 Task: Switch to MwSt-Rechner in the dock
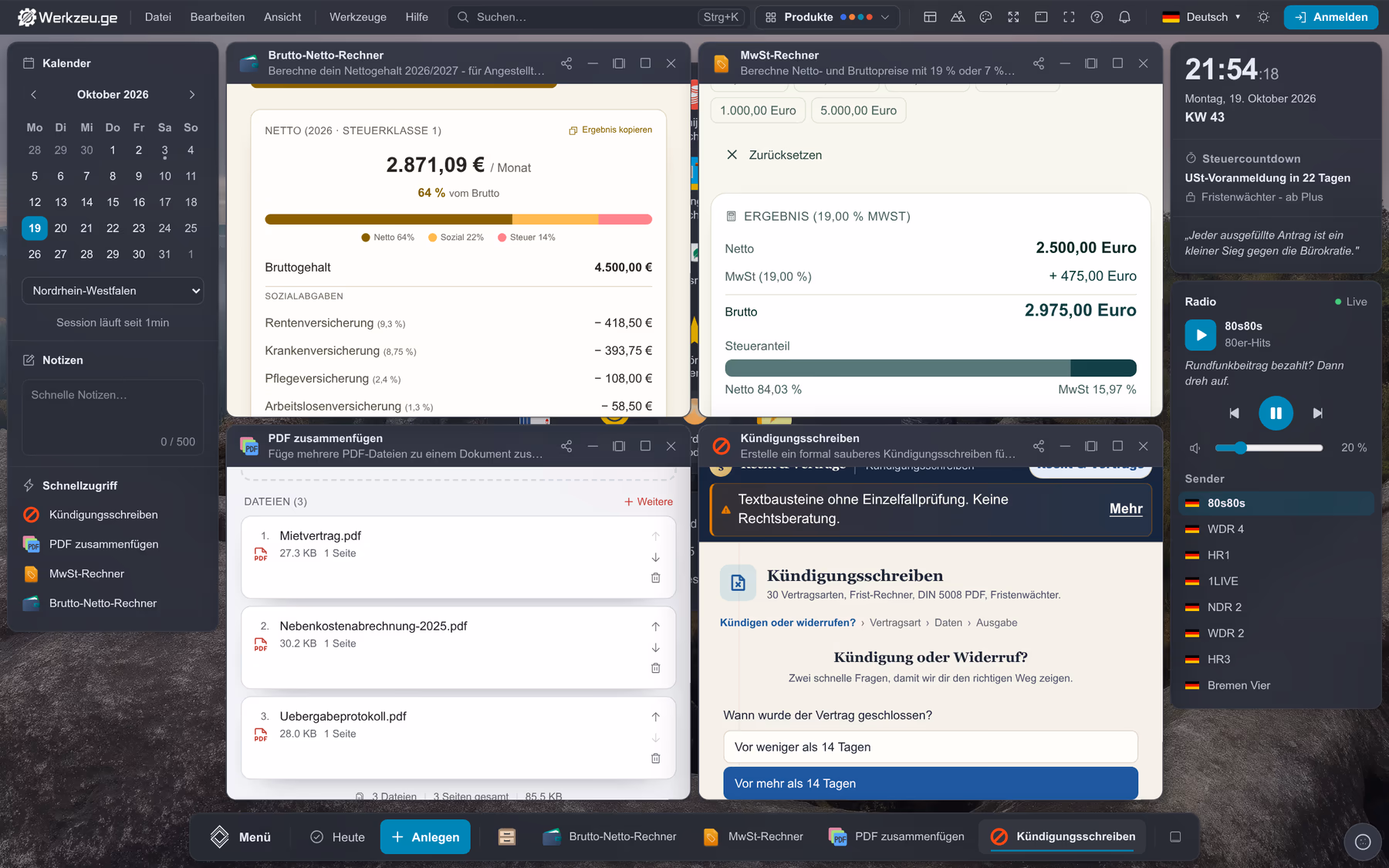tap(754, 837)
